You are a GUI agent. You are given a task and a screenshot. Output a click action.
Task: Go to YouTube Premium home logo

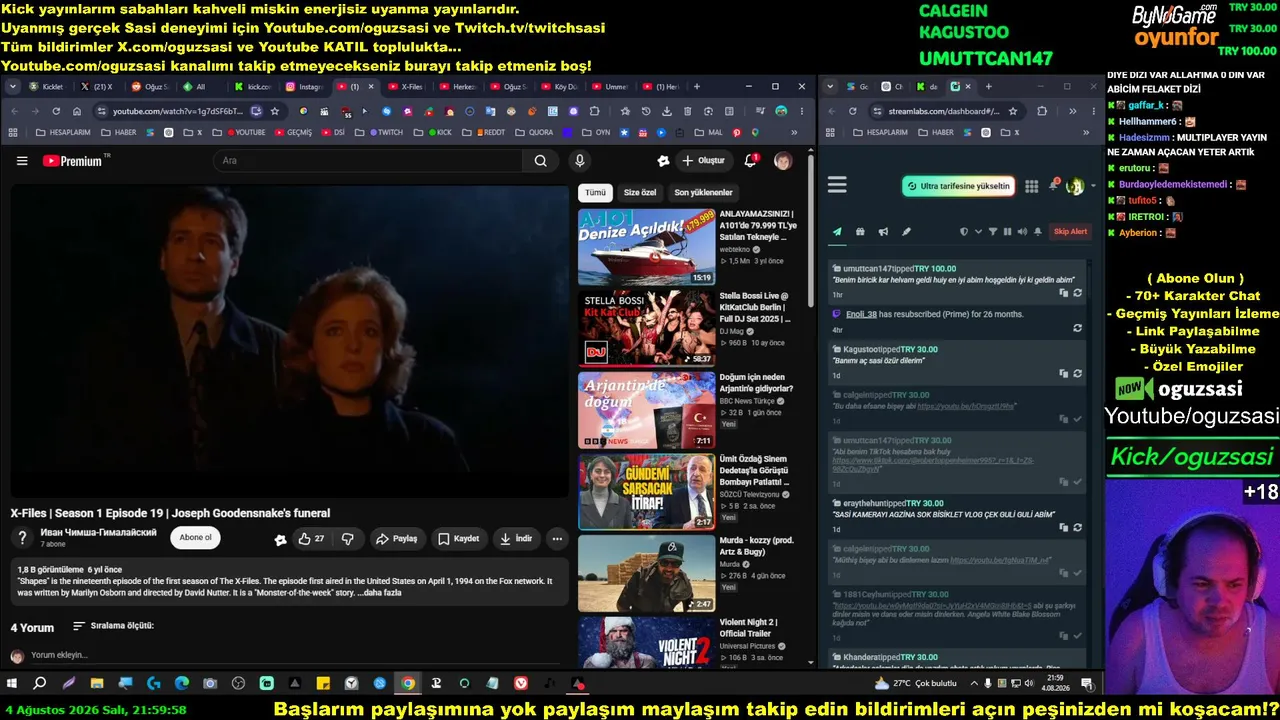(73, 161)
